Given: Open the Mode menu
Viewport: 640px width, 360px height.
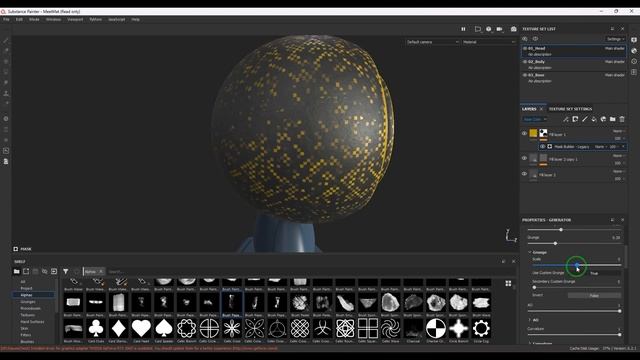Looking at the screenshot, I should coord(34,19).
